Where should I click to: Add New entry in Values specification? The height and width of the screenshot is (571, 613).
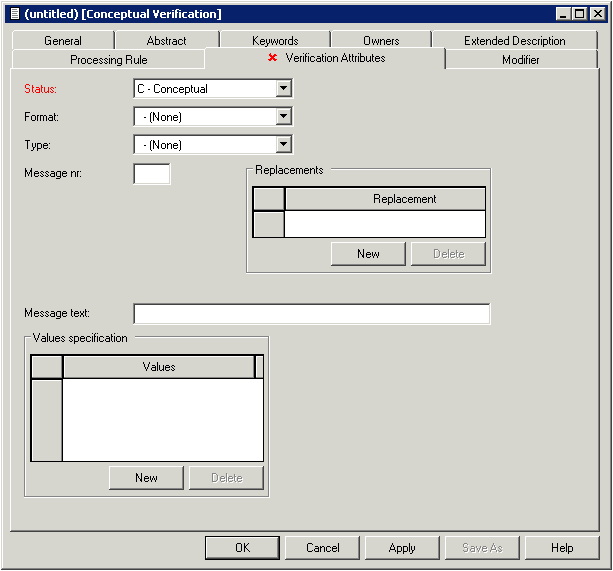click(x=146, y=478)
